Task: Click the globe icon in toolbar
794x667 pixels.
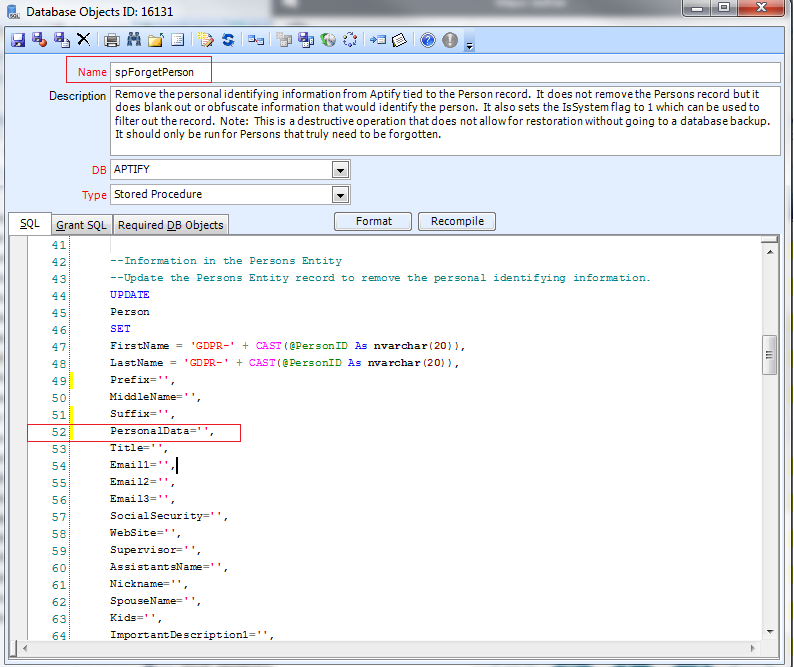Action: tap(328, 40)
